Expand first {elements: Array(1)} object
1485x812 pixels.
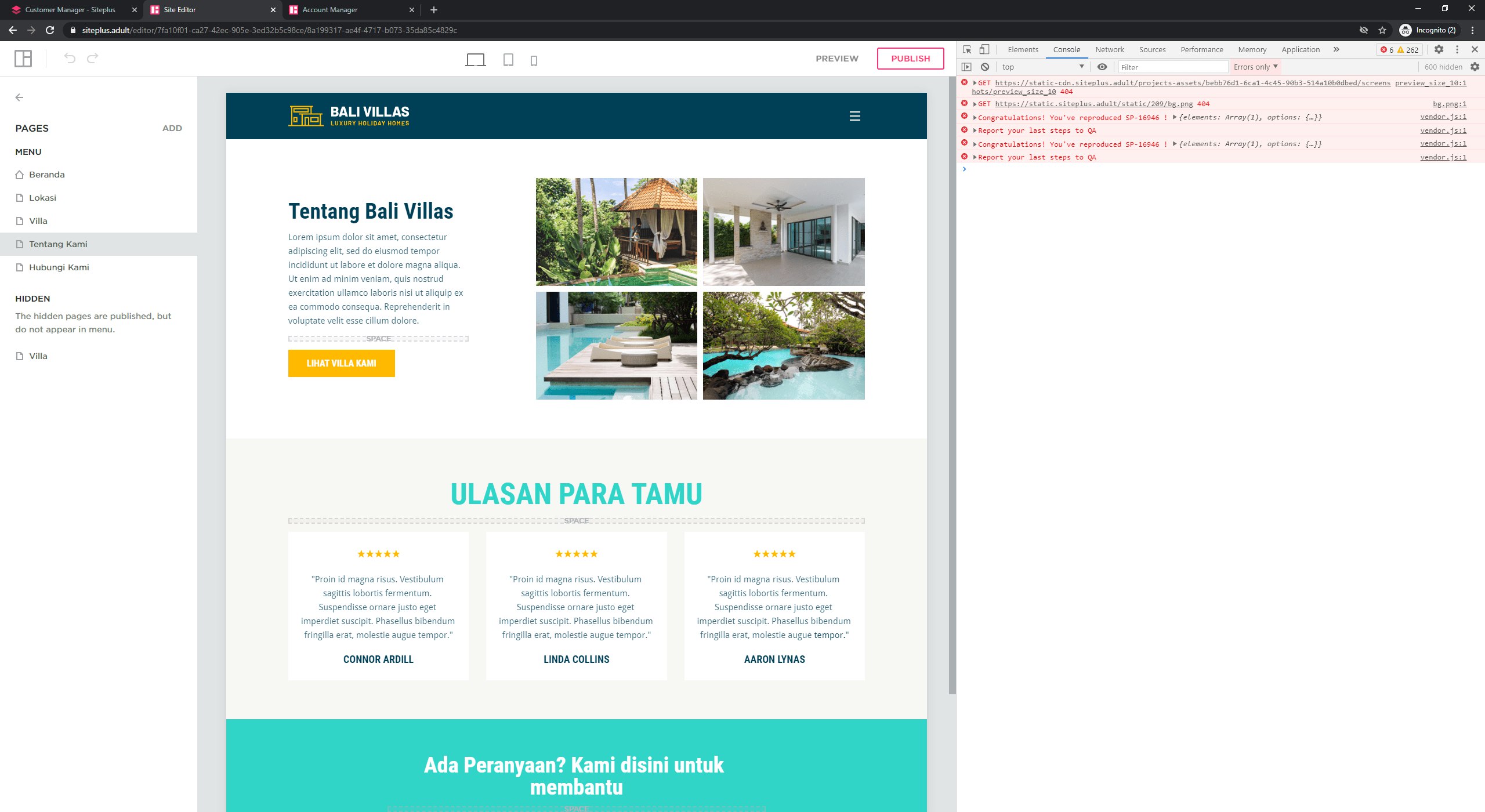coord(1175,117)
